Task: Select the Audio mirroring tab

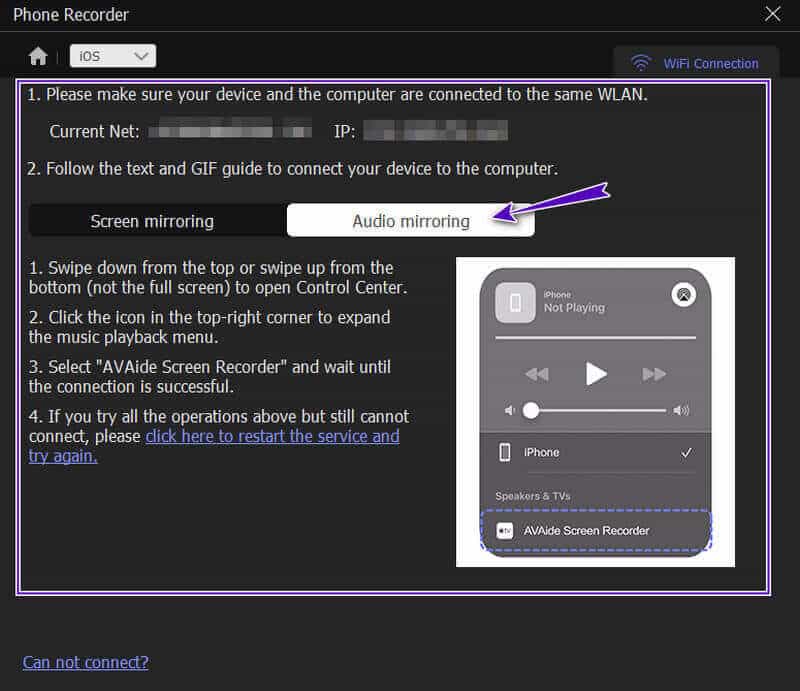Action: tap(411, 221)
